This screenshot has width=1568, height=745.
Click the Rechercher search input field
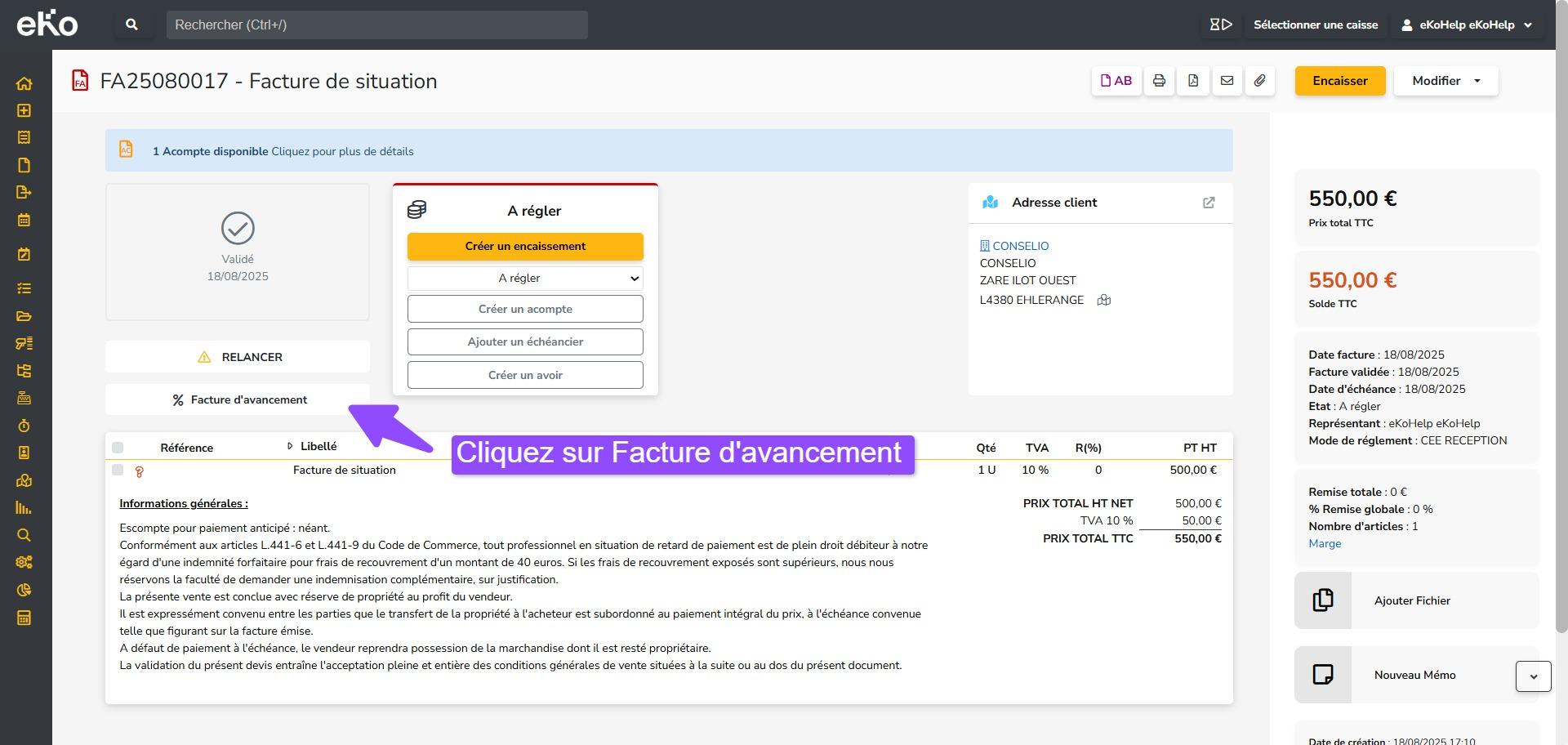[x=376, y=25]
